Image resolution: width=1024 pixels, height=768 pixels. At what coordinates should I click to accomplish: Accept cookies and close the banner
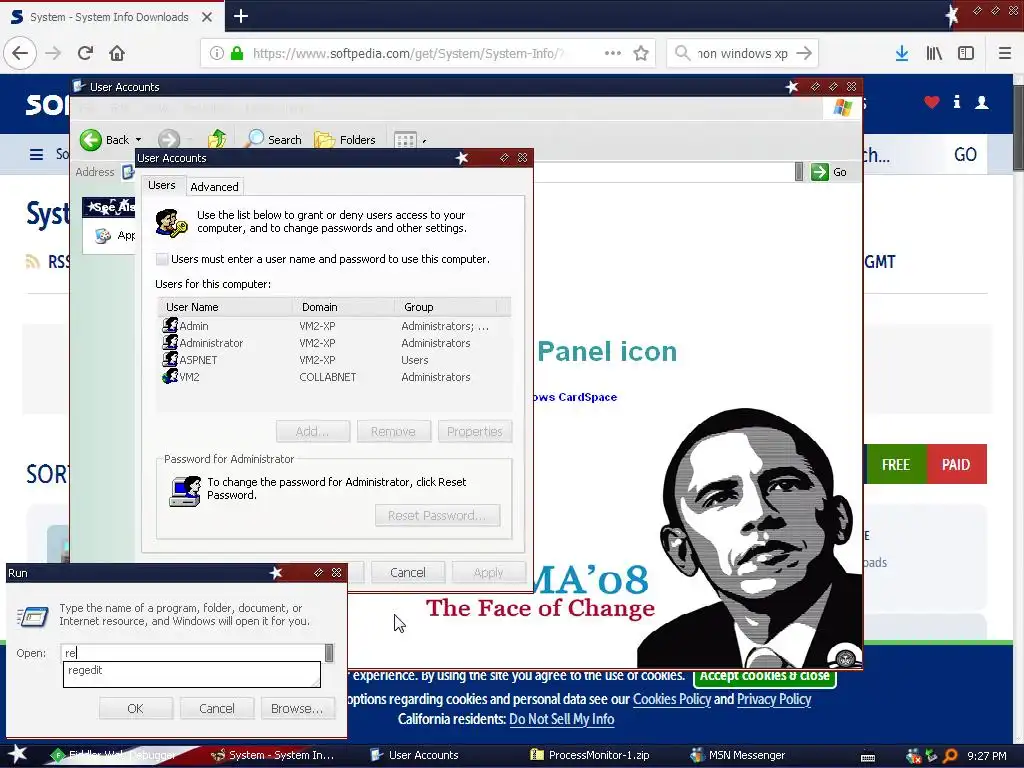pyautogui.click(x=765, y=677)
